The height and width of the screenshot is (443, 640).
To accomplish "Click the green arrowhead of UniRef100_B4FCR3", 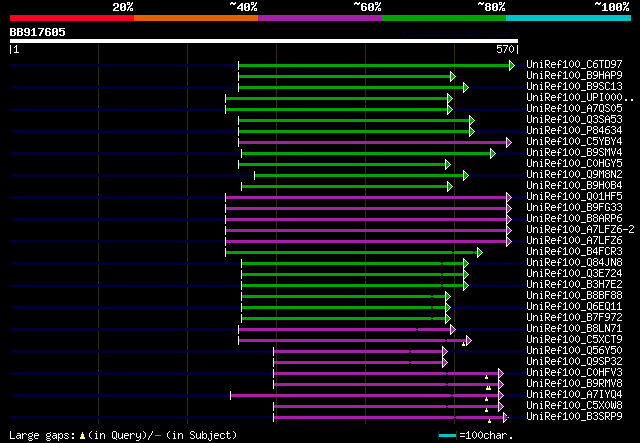I will tap(480, 253).
